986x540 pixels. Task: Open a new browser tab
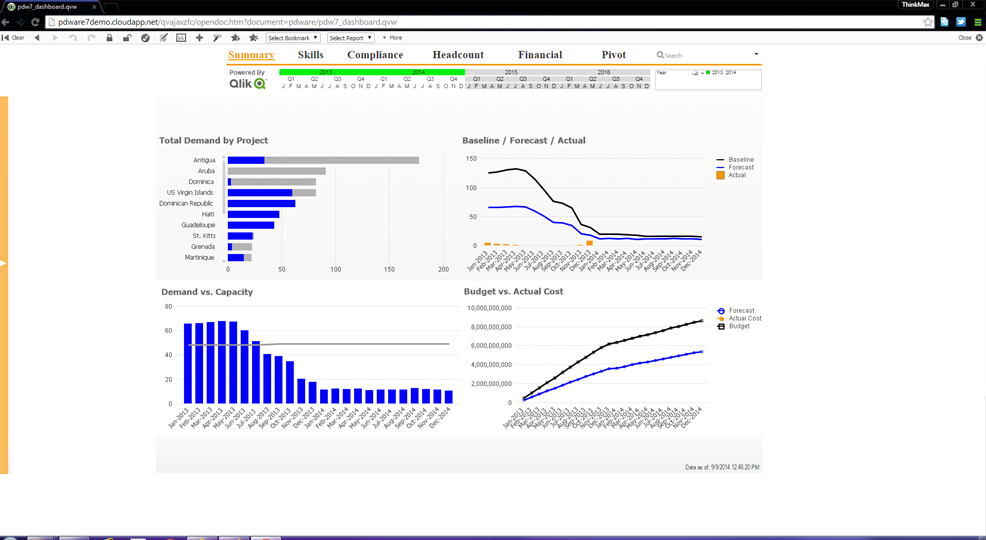pyautogui.click(x=111, y=8)
